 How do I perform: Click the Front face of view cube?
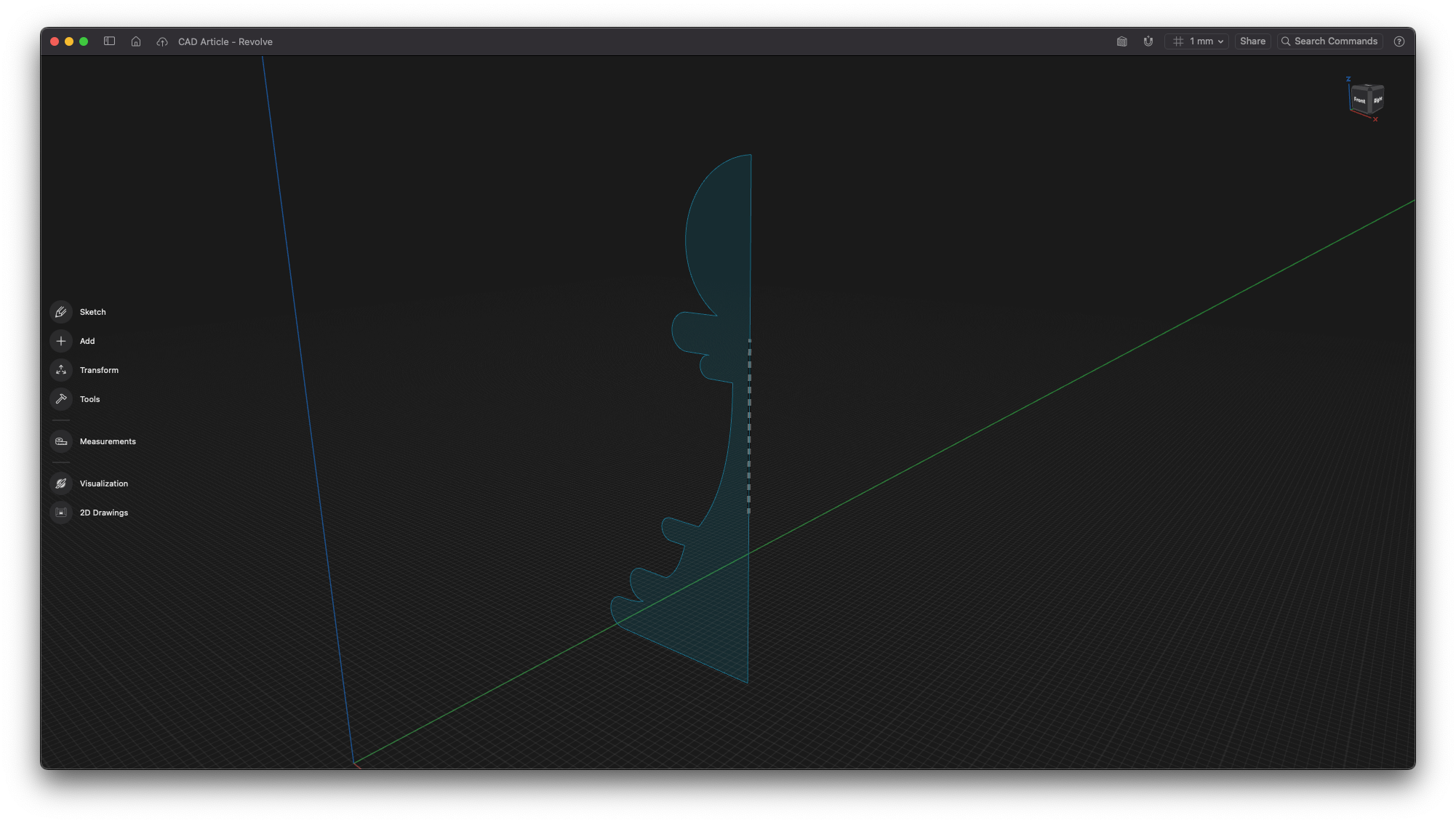click(x=1359, y=100)
